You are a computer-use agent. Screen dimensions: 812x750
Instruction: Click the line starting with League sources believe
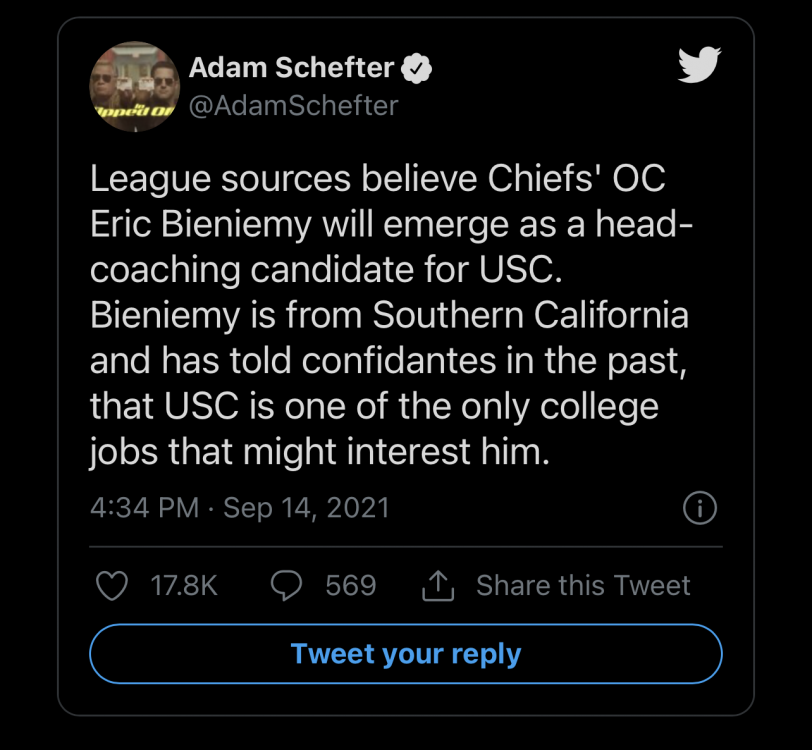378,179
